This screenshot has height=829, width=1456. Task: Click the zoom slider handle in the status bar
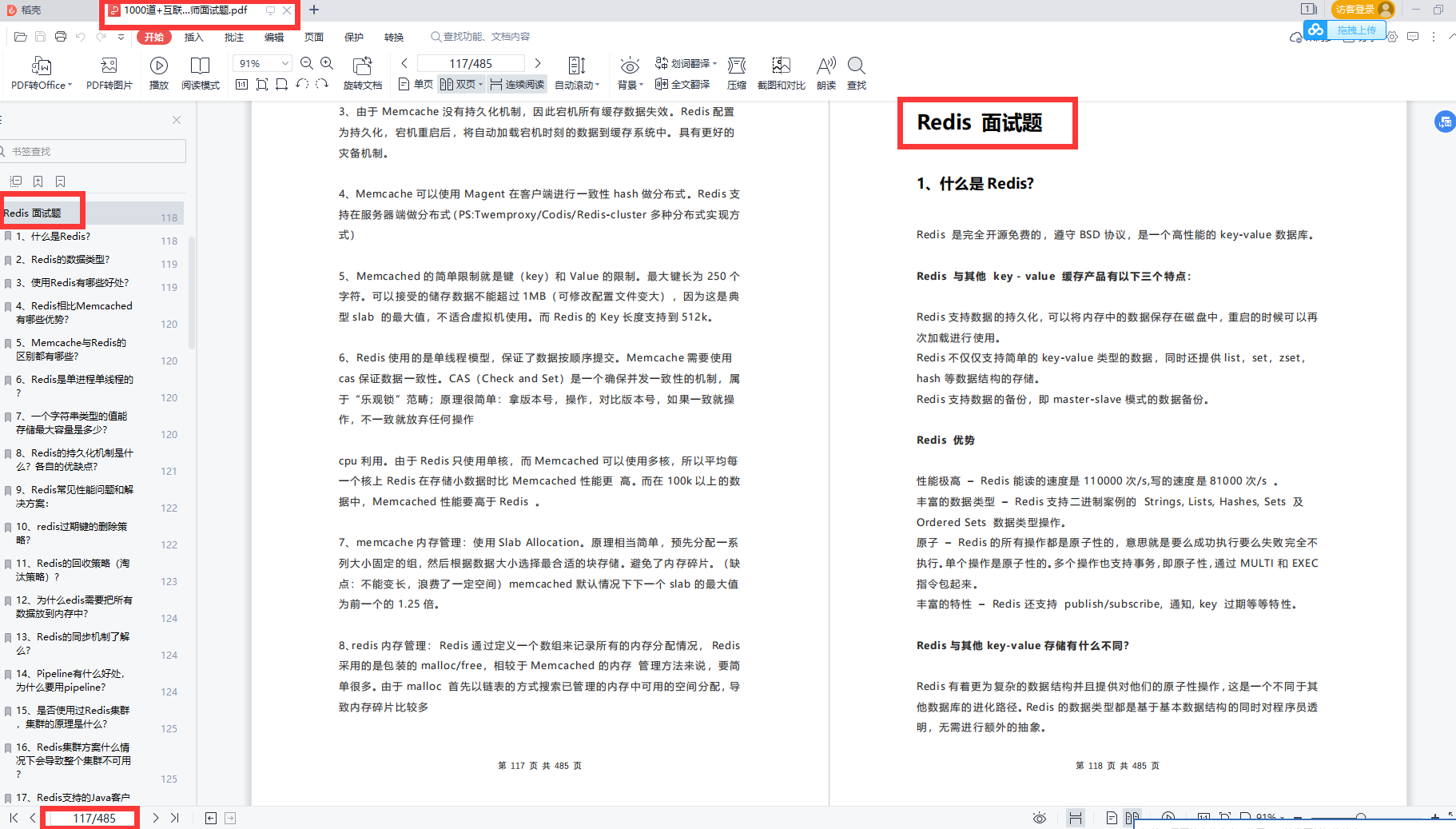1361,818
